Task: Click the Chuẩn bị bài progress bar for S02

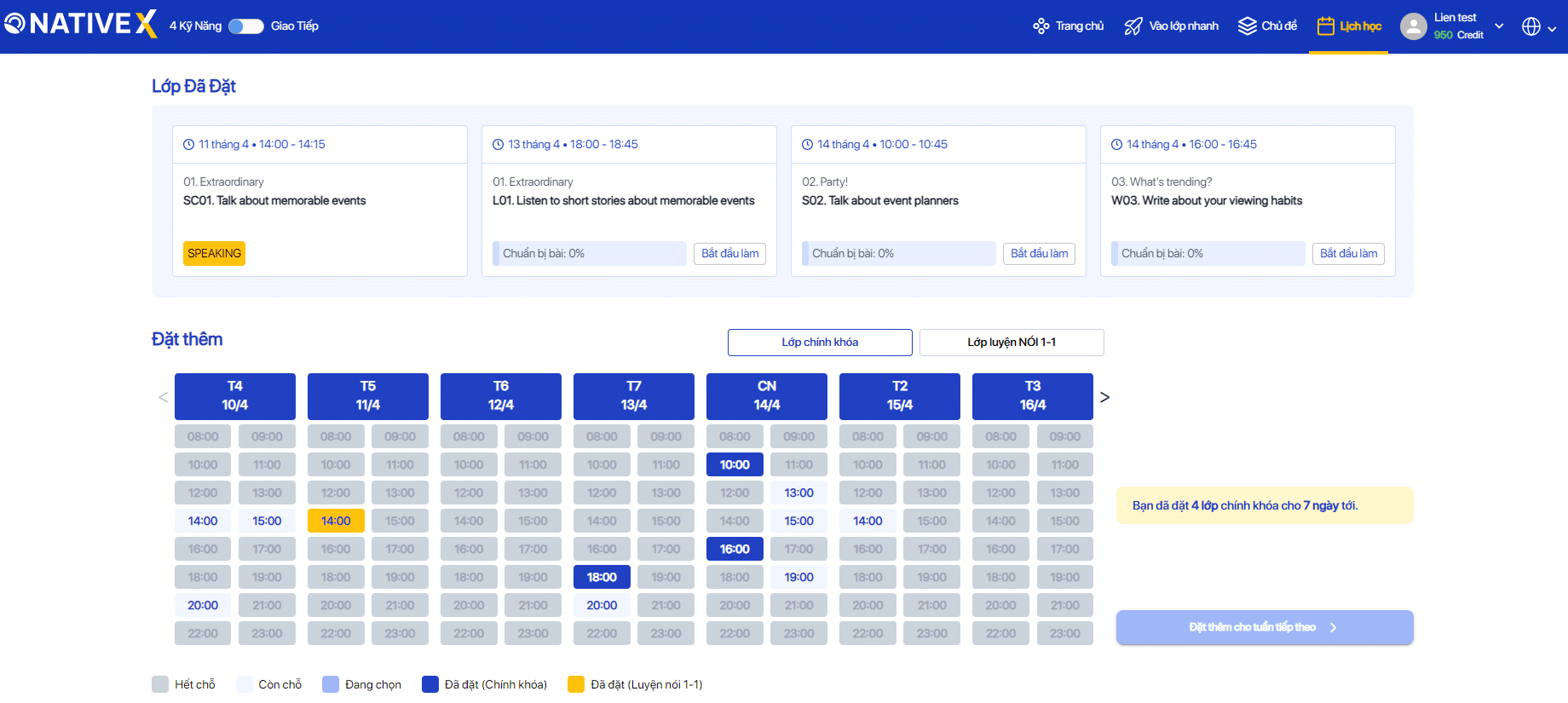Action: [898, 254]
